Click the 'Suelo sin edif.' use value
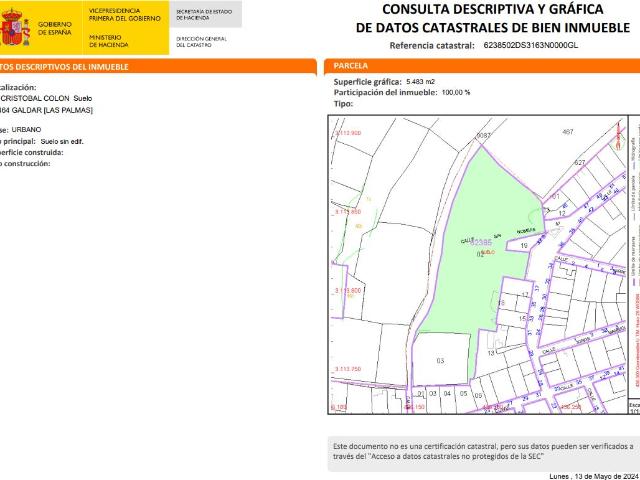 click(x=62, y=142)
